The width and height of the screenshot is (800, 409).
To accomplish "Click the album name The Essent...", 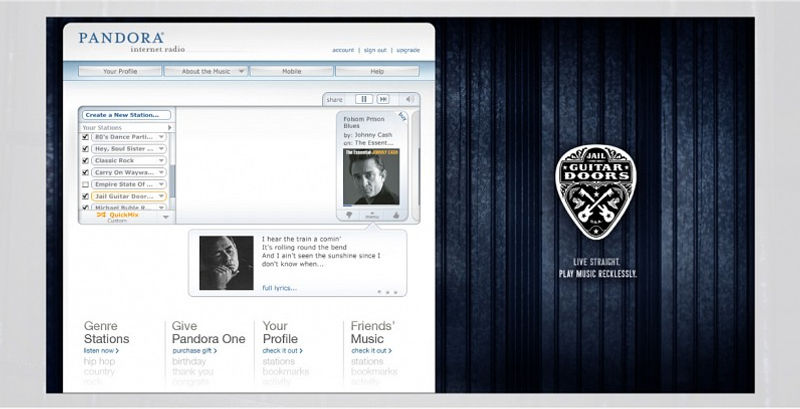I will (374, 143).
